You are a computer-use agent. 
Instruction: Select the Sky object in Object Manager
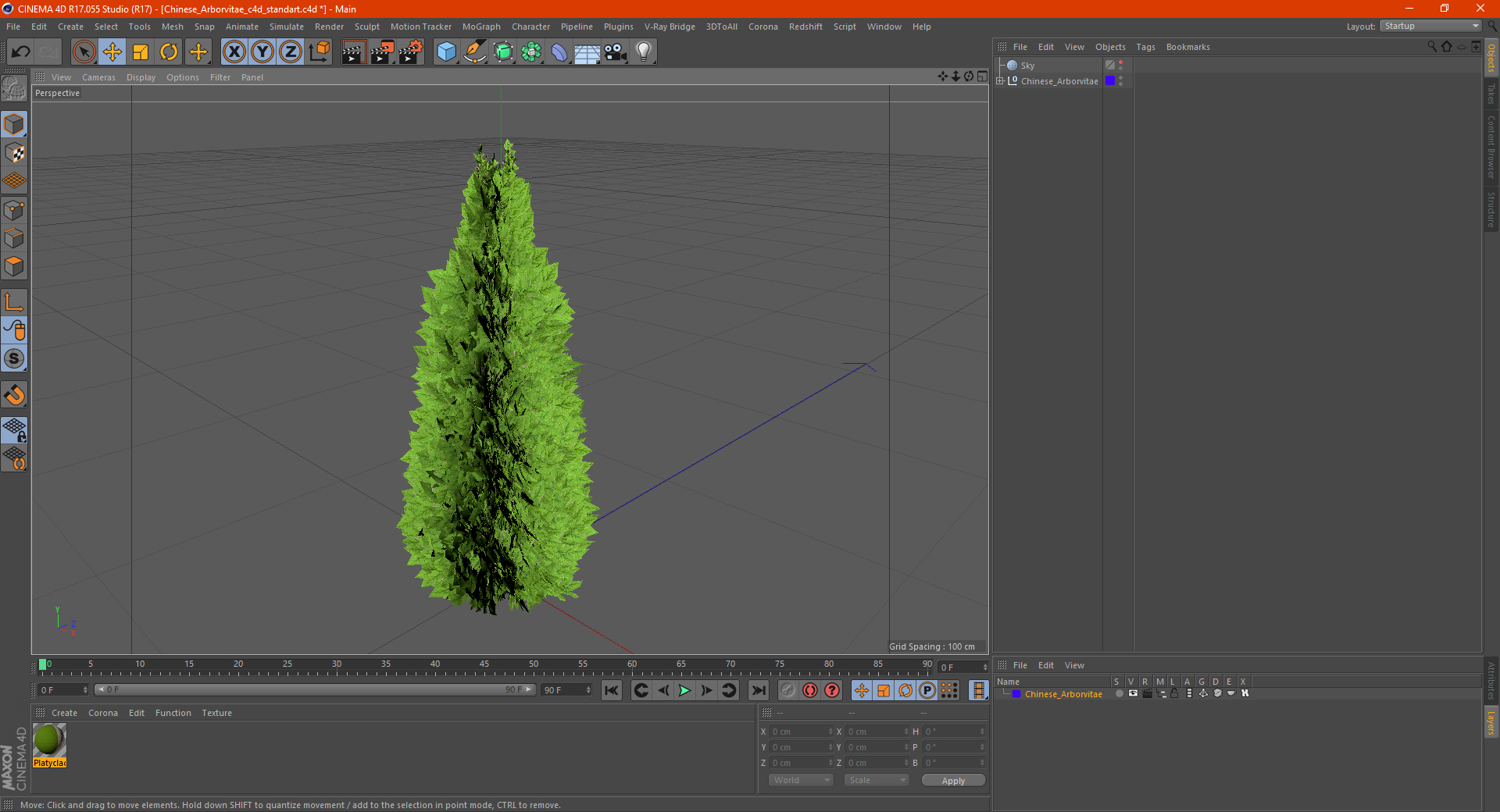1027,66
